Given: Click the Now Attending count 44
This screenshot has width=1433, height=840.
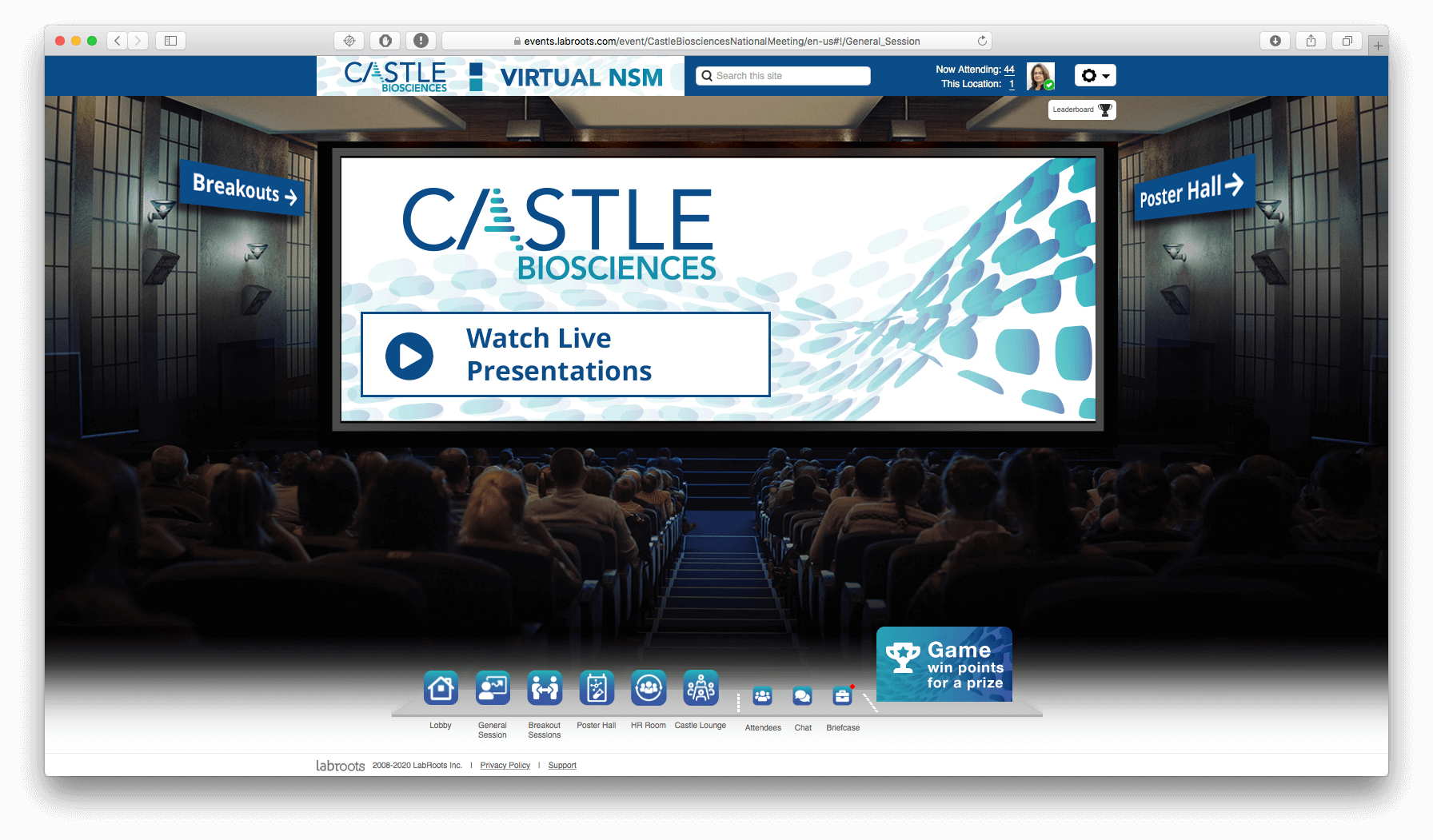Looking at the screenshot, I should (1009, 70).
